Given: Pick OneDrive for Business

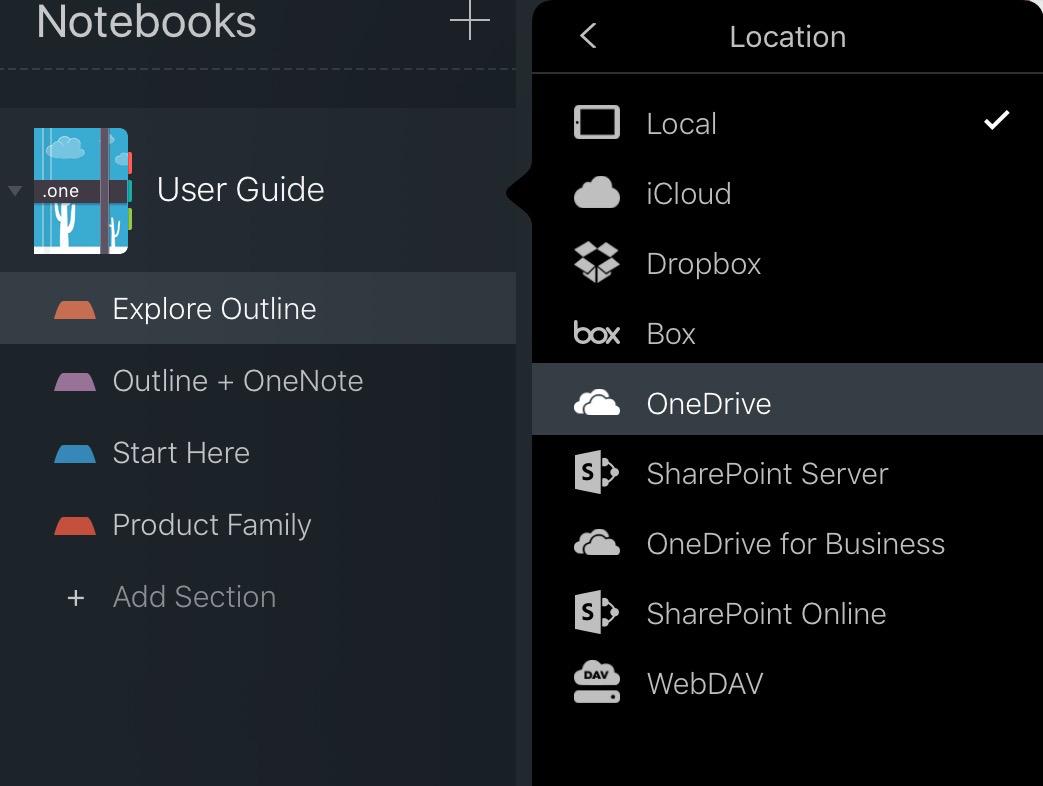Looking at the screenshot, I should coord(788,543).
